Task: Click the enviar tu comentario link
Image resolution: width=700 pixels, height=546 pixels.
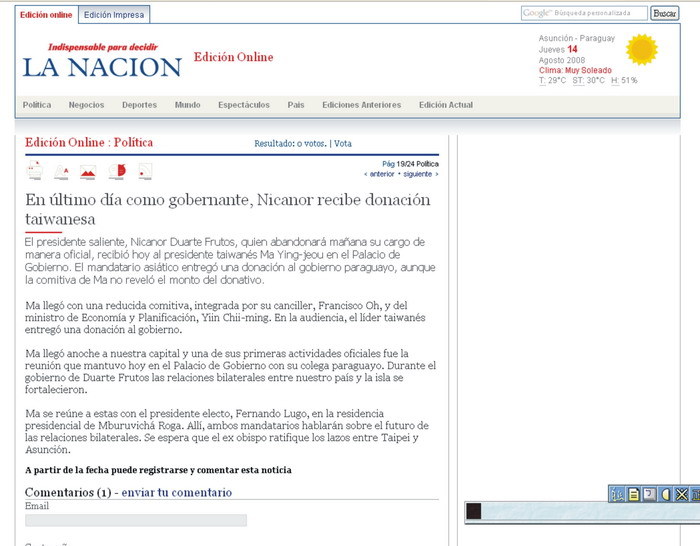Action: point(177,492)
